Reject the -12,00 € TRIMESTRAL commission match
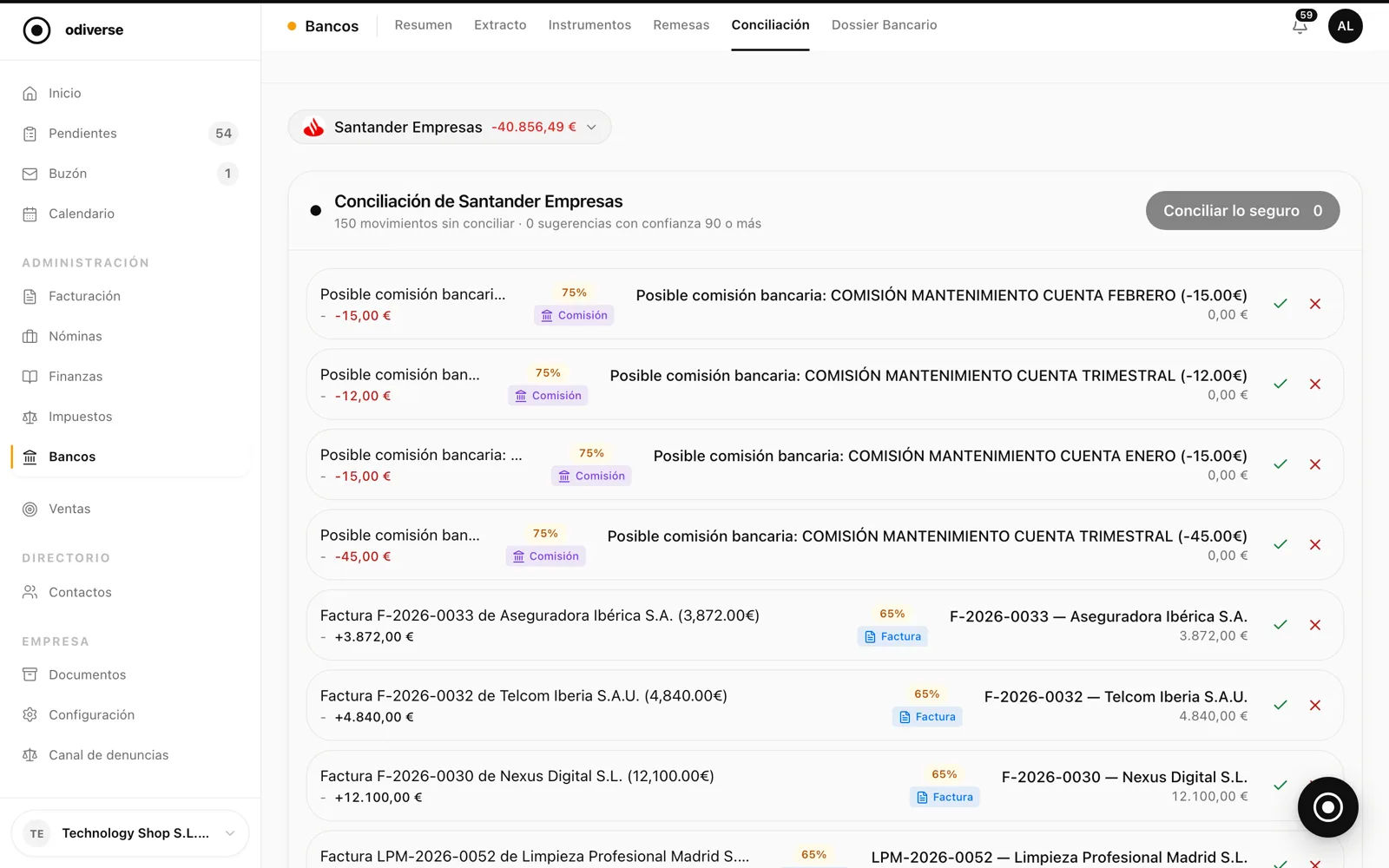The height and width of the screenshot is (868, 1389). 1315,384
